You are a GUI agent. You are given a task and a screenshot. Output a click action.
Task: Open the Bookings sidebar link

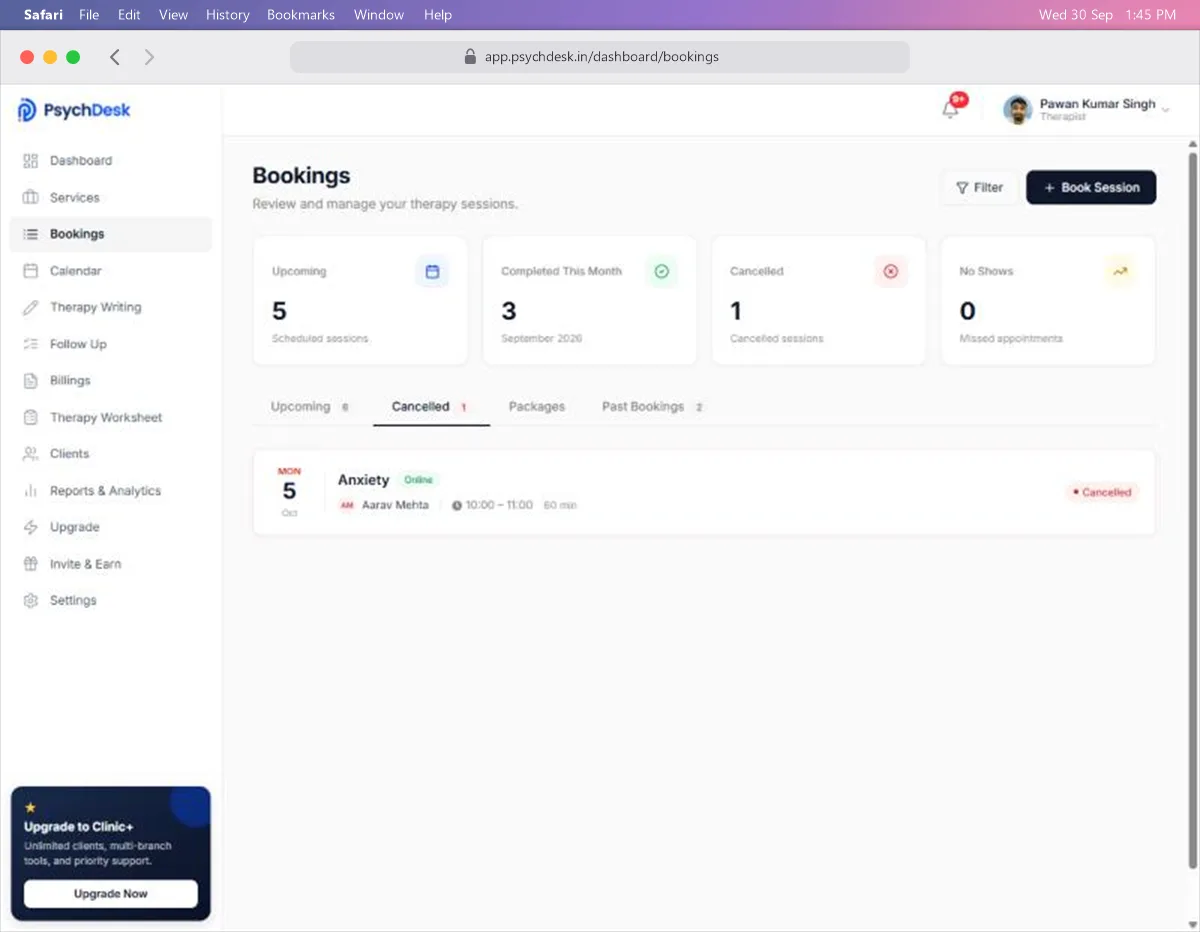click(111, 234)
